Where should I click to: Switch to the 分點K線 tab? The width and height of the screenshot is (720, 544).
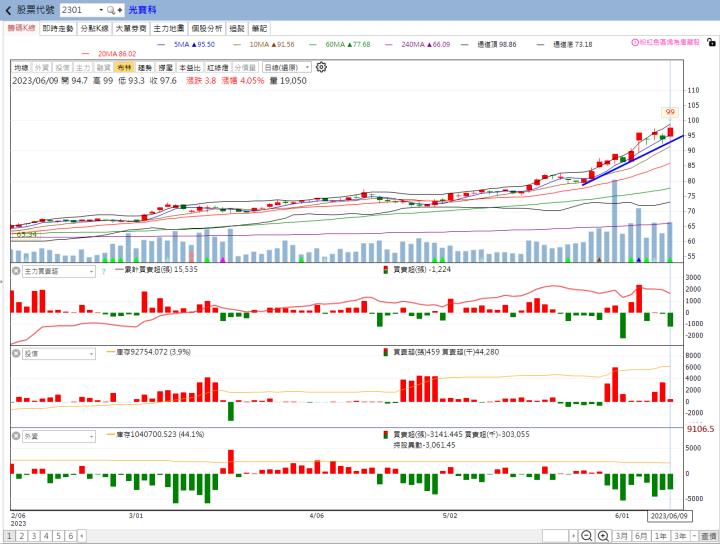pyautogui.click(x=95, y=28)
